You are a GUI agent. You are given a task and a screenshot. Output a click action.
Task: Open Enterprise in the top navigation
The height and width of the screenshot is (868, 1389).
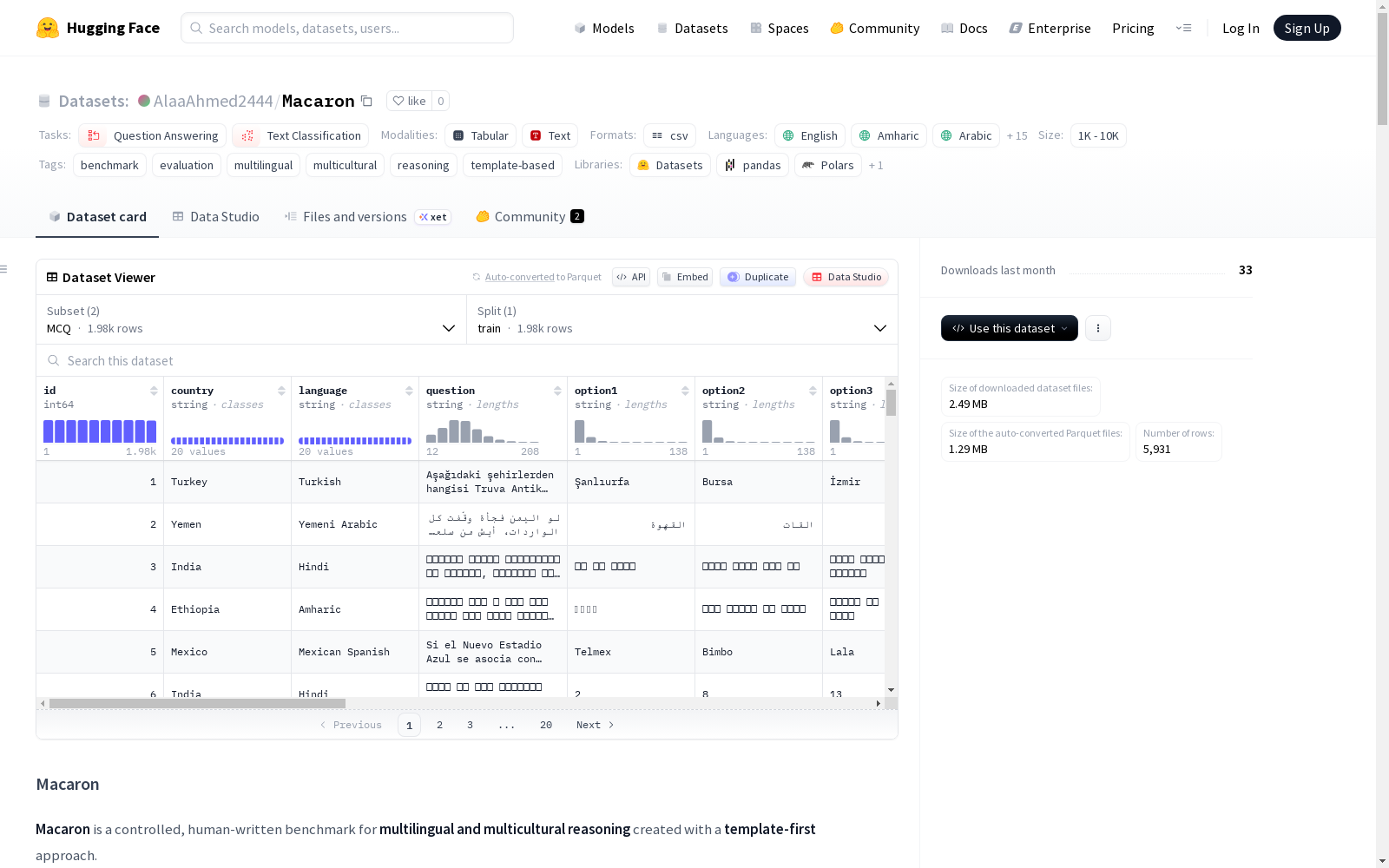coord(1050,28)
